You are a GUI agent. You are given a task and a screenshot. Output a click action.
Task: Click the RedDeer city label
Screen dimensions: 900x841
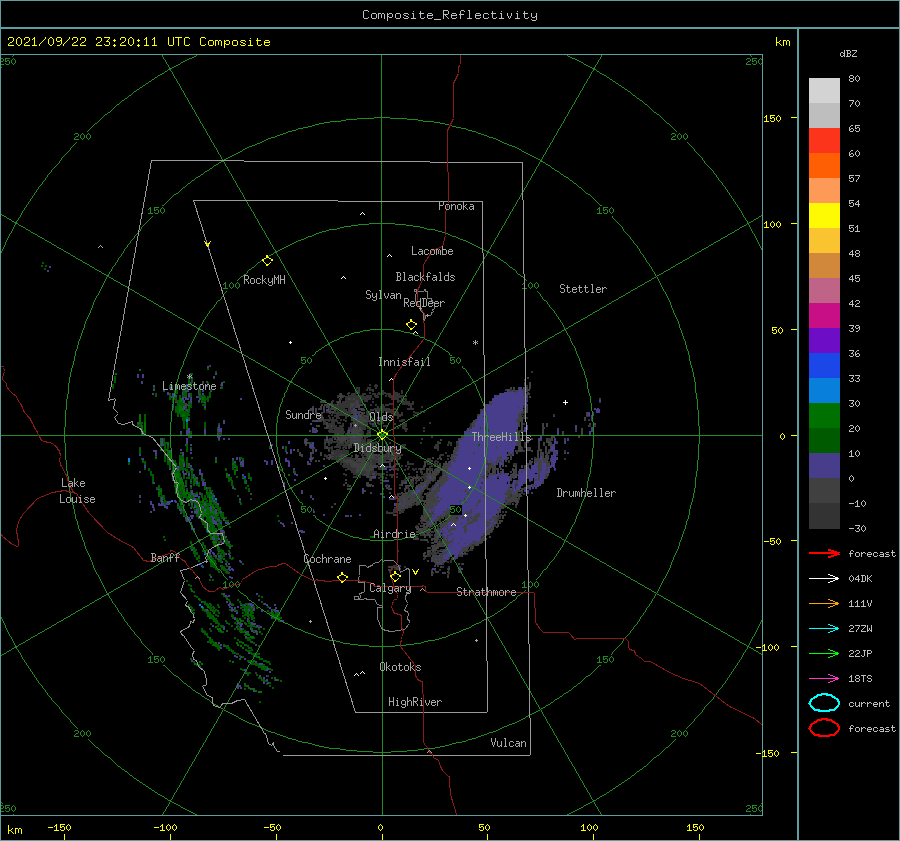point(424,303)
